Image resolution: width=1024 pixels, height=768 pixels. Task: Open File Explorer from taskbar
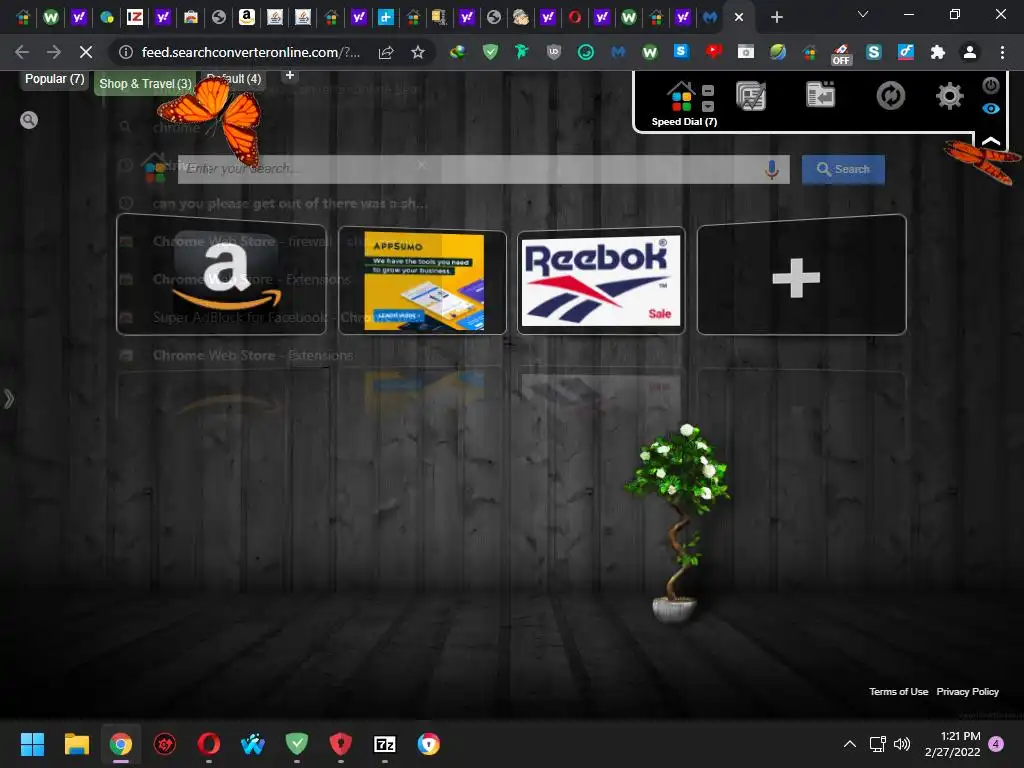coord(76,744)
